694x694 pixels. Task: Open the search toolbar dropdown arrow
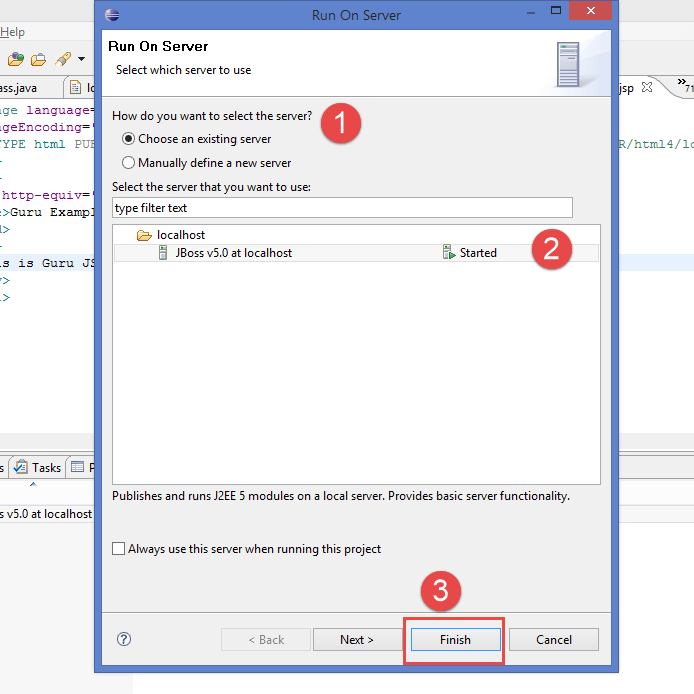pyautogui.click(x=81, y=60)
